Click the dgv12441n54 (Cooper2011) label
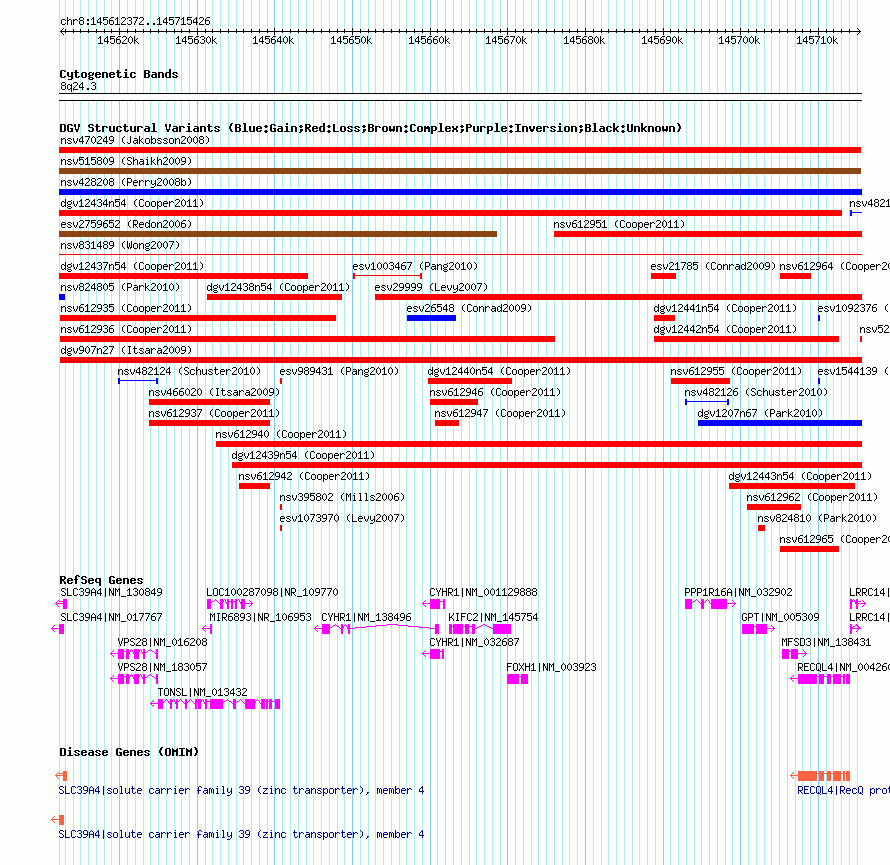 click(725, 308)
